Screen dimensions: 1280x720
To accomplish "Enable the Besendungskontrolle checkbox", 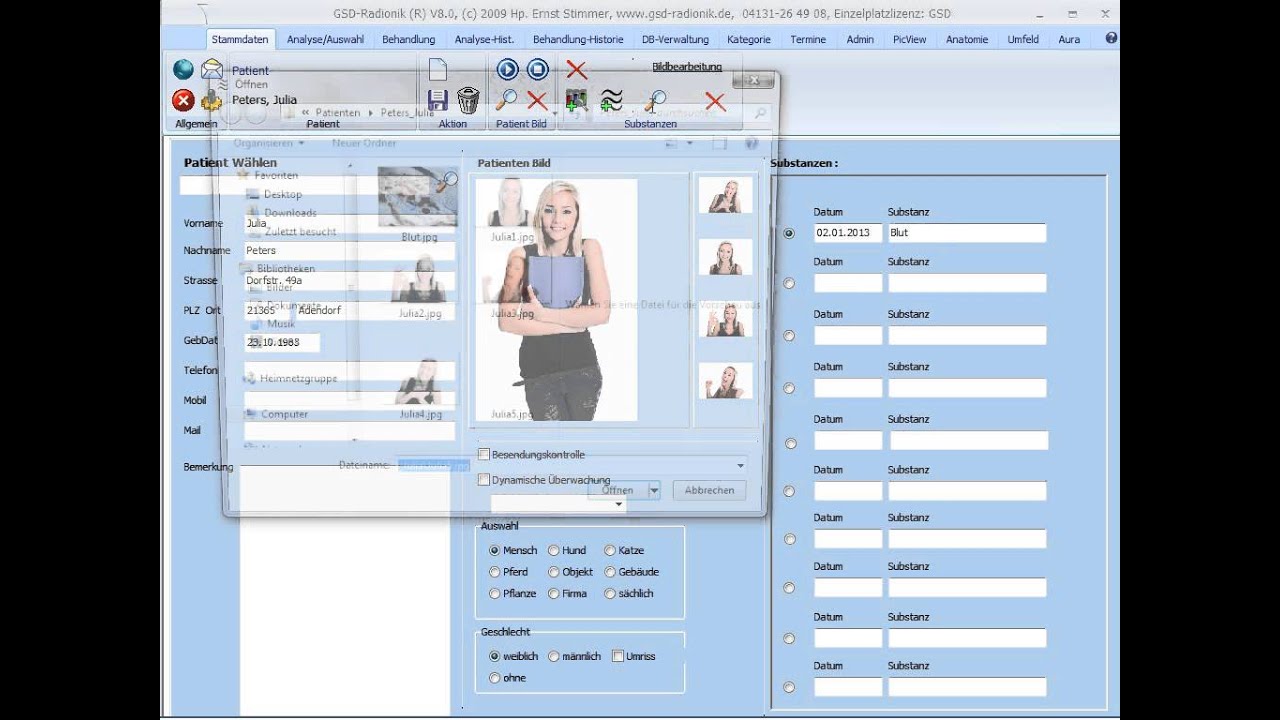I will pyautogui.click(x=484, y=455).
